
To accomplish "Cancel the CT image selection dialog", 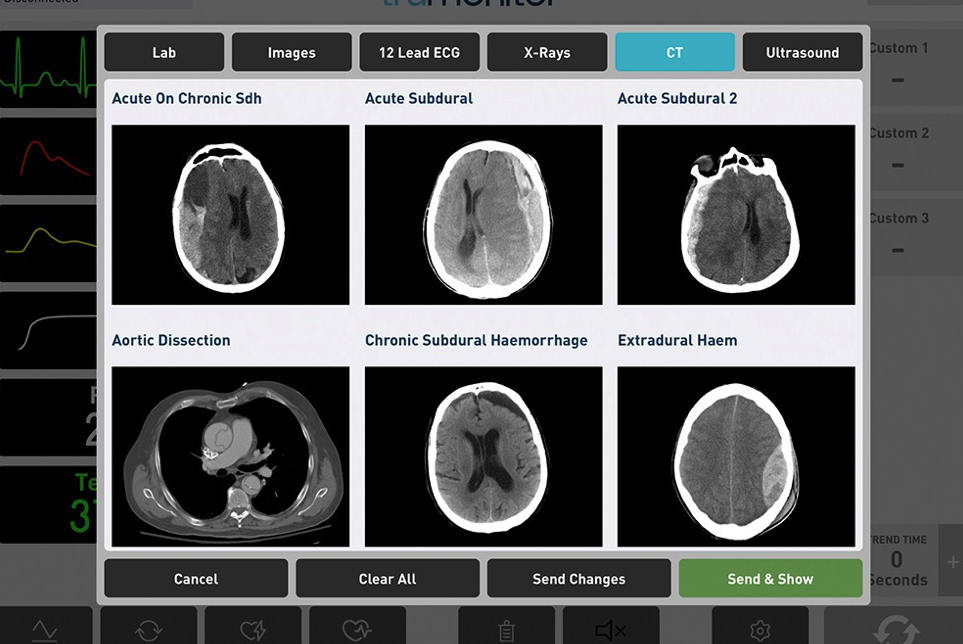I will click(196, 579).
